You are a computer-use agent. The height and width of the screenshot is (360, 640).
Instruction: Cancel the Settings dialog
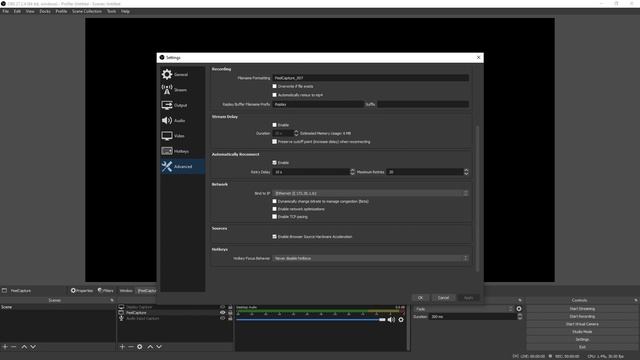pyautogui.click(x=443, y=298)
